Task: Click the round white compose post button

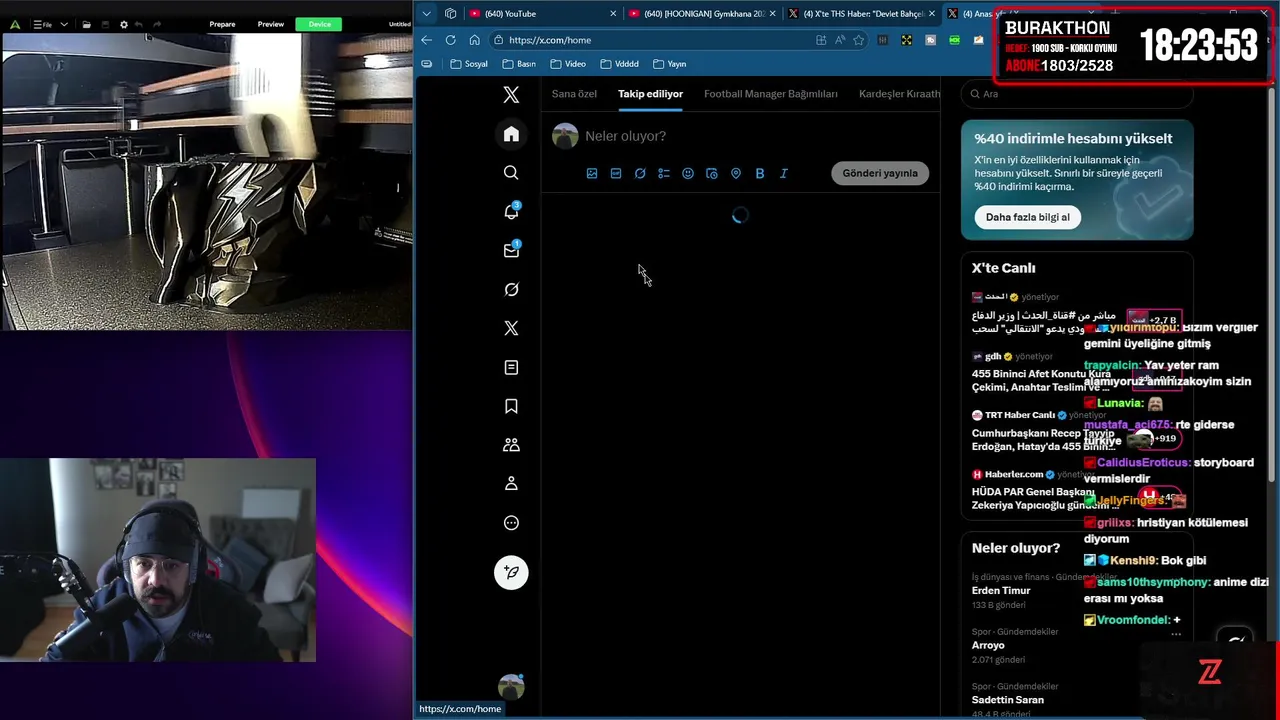Action: (x=511, y=572)
